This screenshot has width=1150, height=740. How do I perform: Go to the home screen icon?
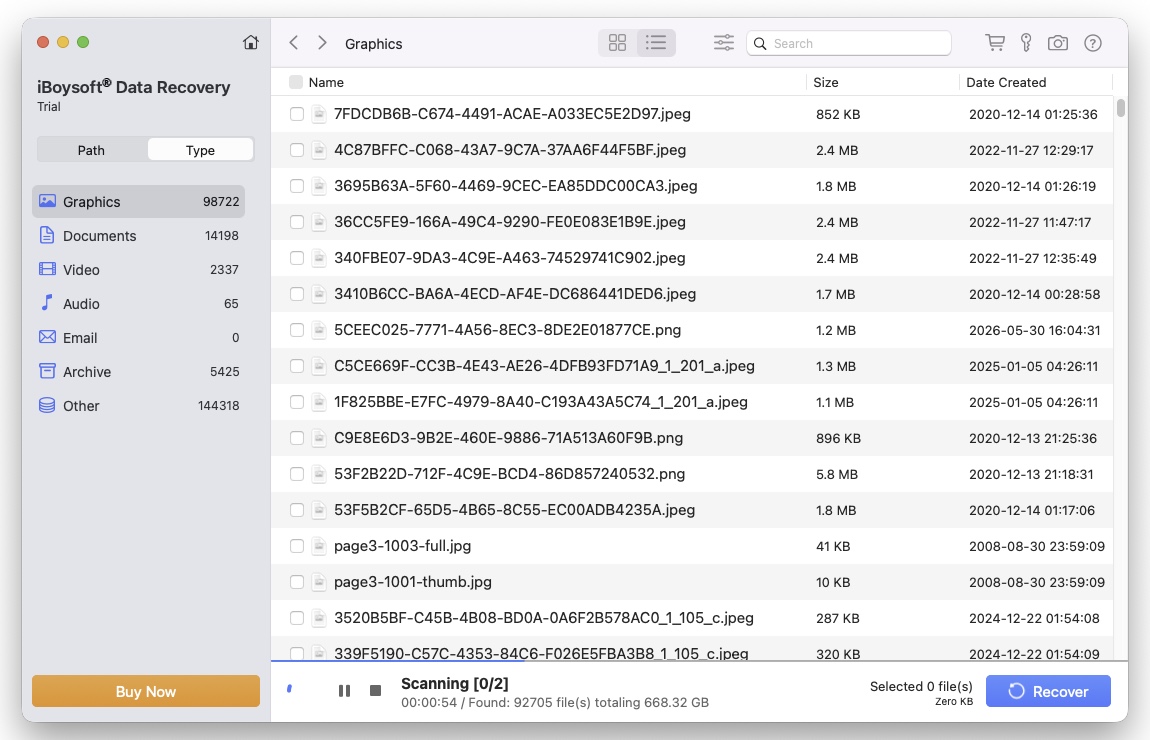tap(251, 43)
